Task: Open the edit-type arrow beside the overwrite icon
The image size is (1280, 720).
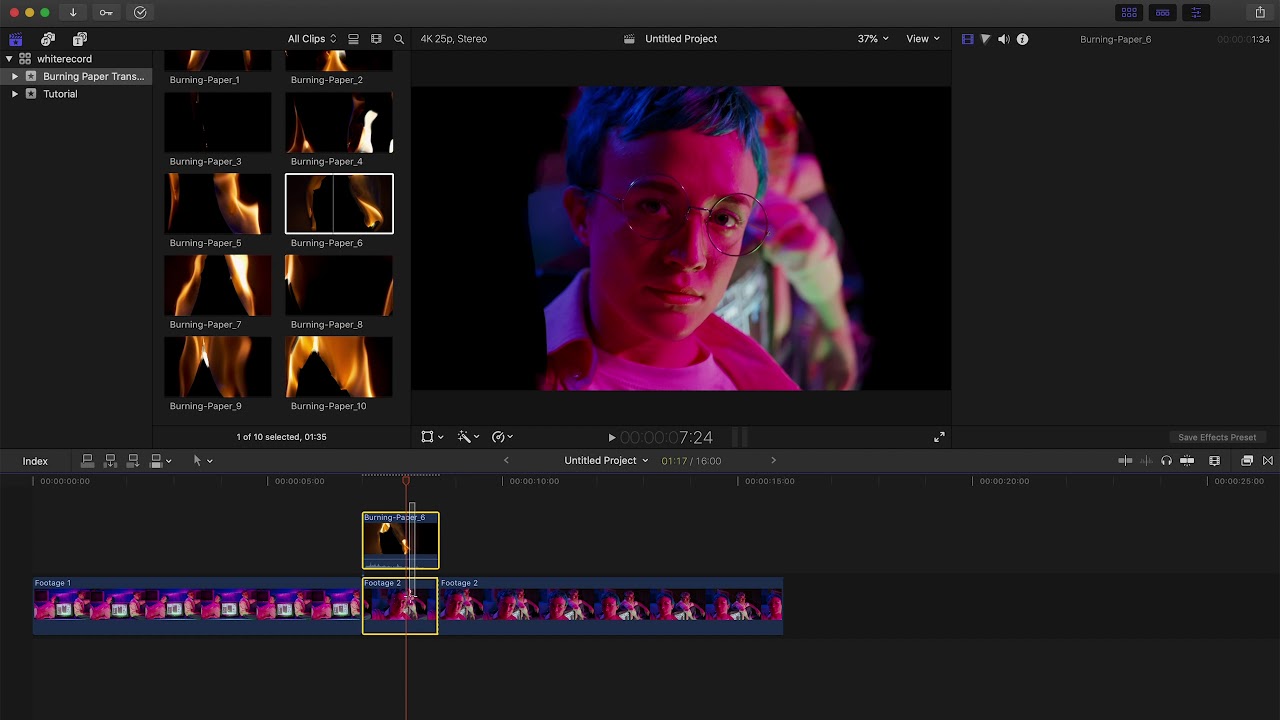Action: click(168, 461)
